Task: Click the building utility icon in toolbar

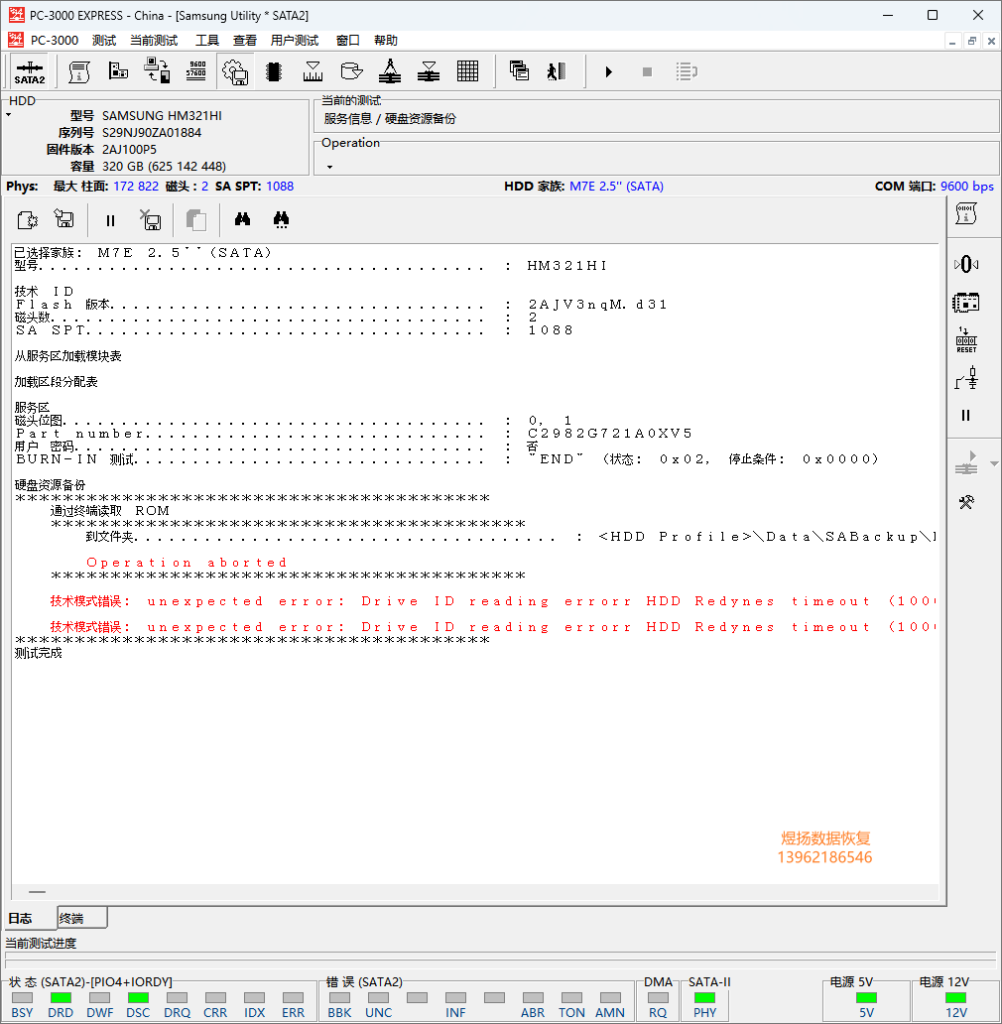Action: [118, 71]
